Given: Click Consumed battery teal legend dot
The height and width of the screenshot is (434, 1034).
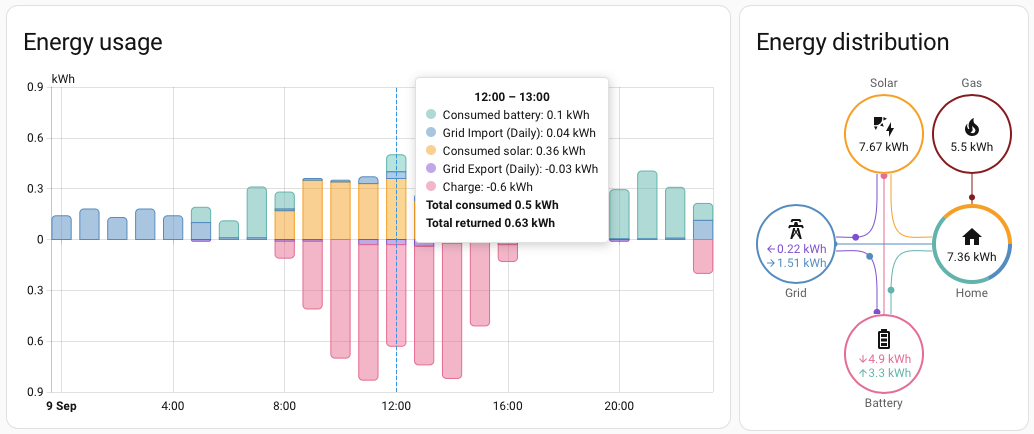Looking at the screenshot, I should coord(431,115).
